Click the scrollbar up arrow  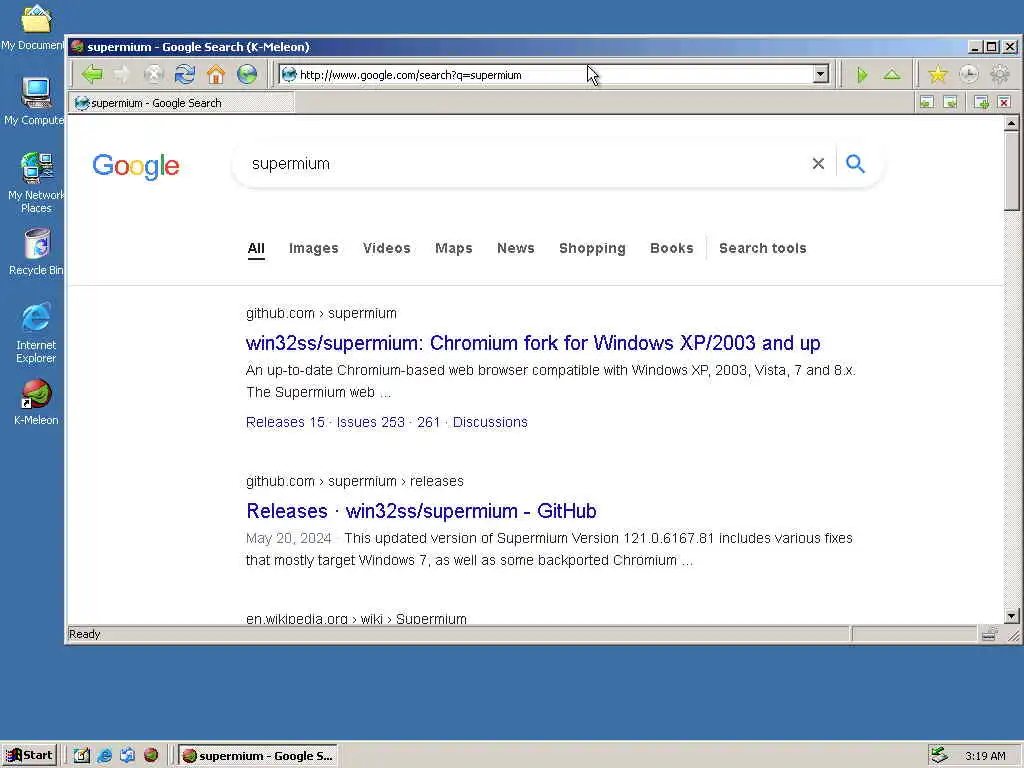click(x=1012, y=123)
